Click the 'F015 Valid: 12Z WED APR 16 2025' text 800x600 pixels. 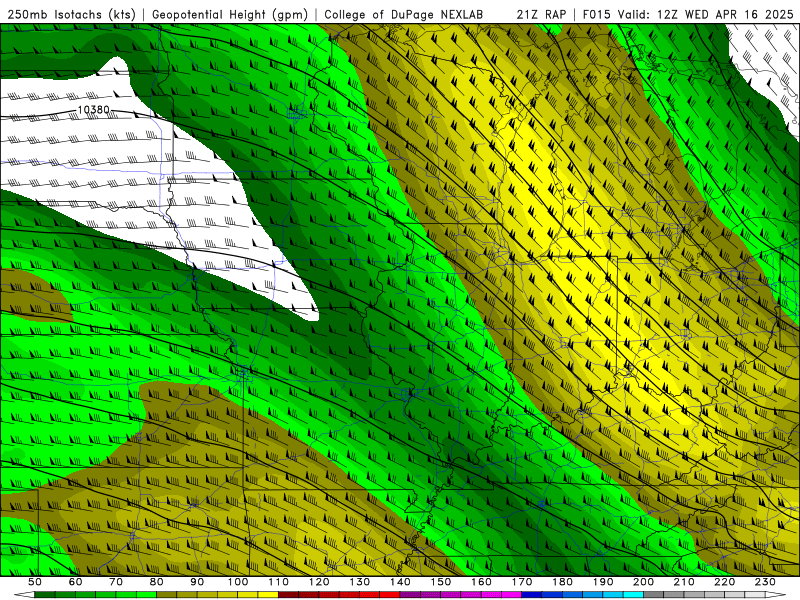[x=688, y=14]
